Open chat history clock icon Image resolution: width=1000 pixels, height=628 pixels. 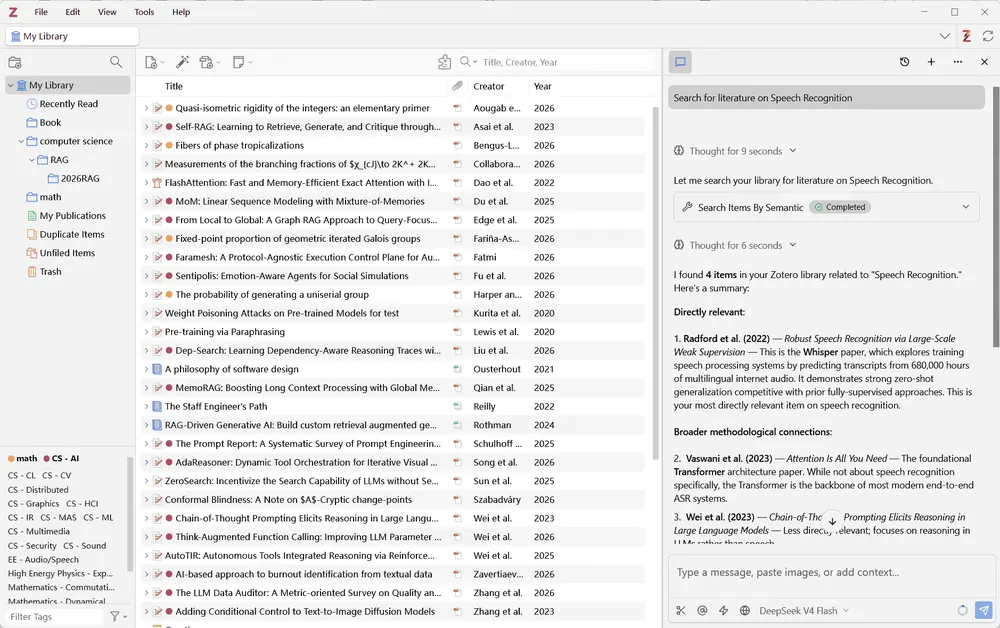tap(904, 62)
